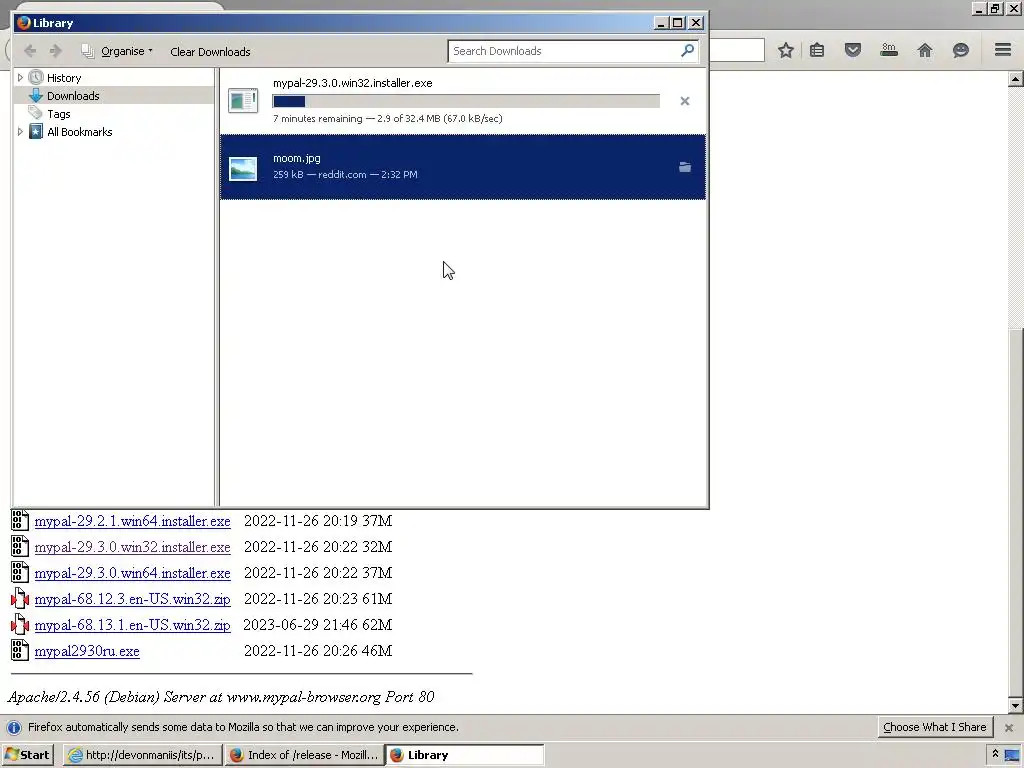This screenshot has width=1024, height=768.
Task: Click the Library back arrow button
Action: click(30, 51)
